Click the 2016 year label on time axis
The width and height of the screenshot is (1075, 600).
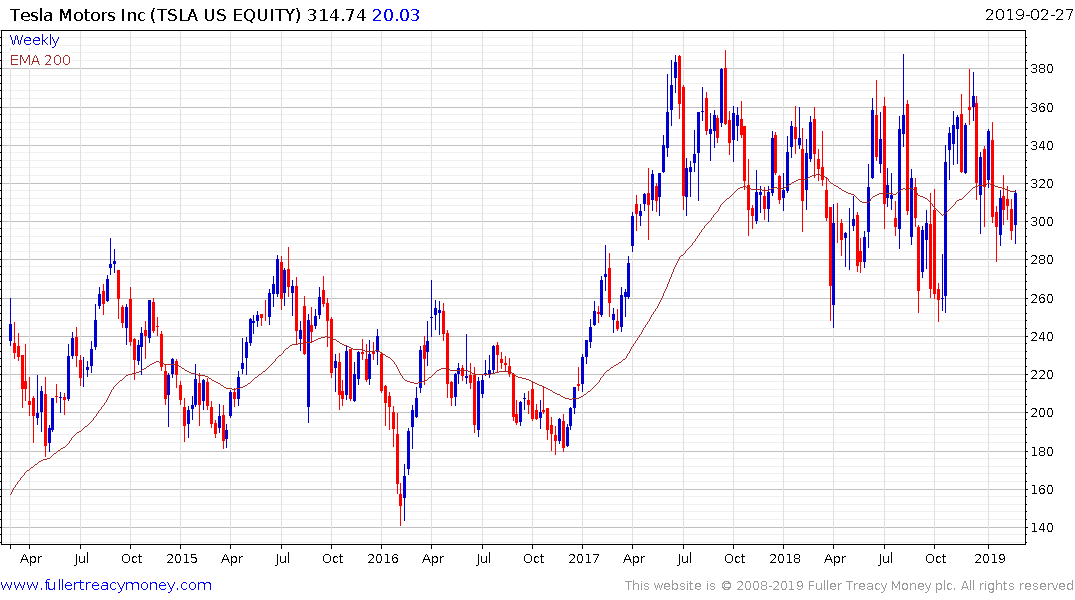(x=383, y=558)
